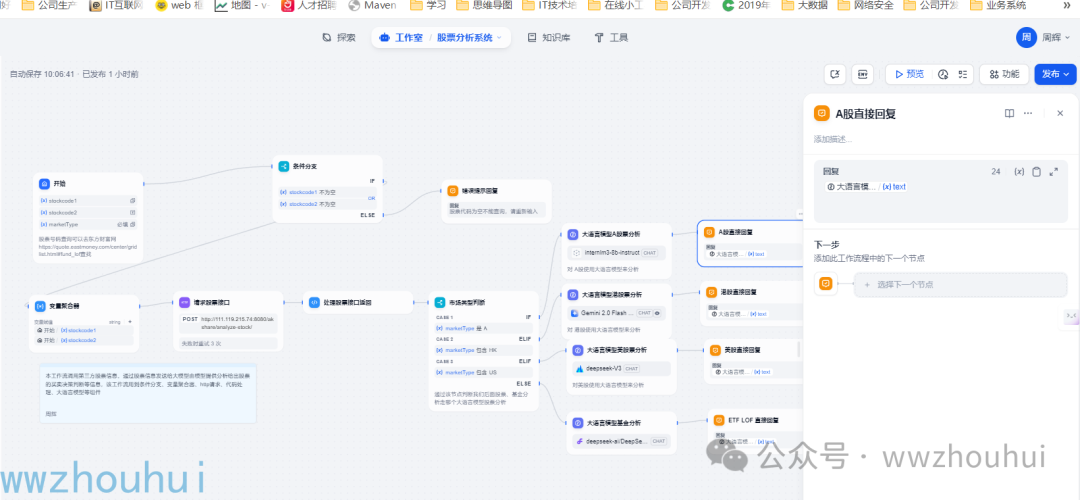Click the 添加描述 description field

point(840,139)
